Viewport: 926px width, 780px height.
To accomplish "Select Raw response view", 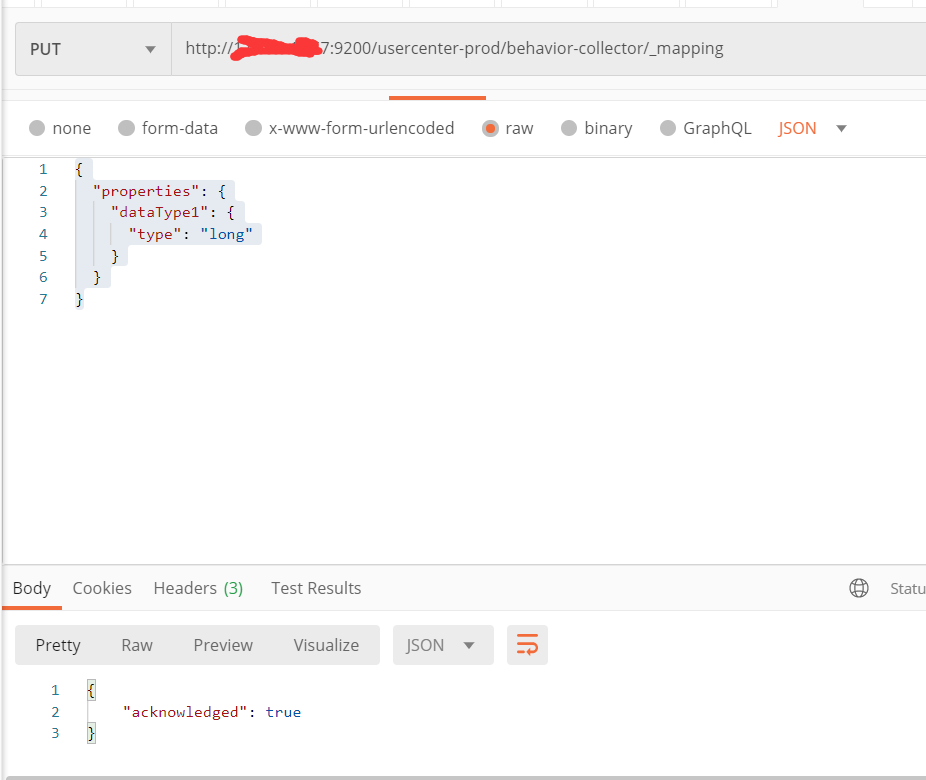I will pos(137,645).
